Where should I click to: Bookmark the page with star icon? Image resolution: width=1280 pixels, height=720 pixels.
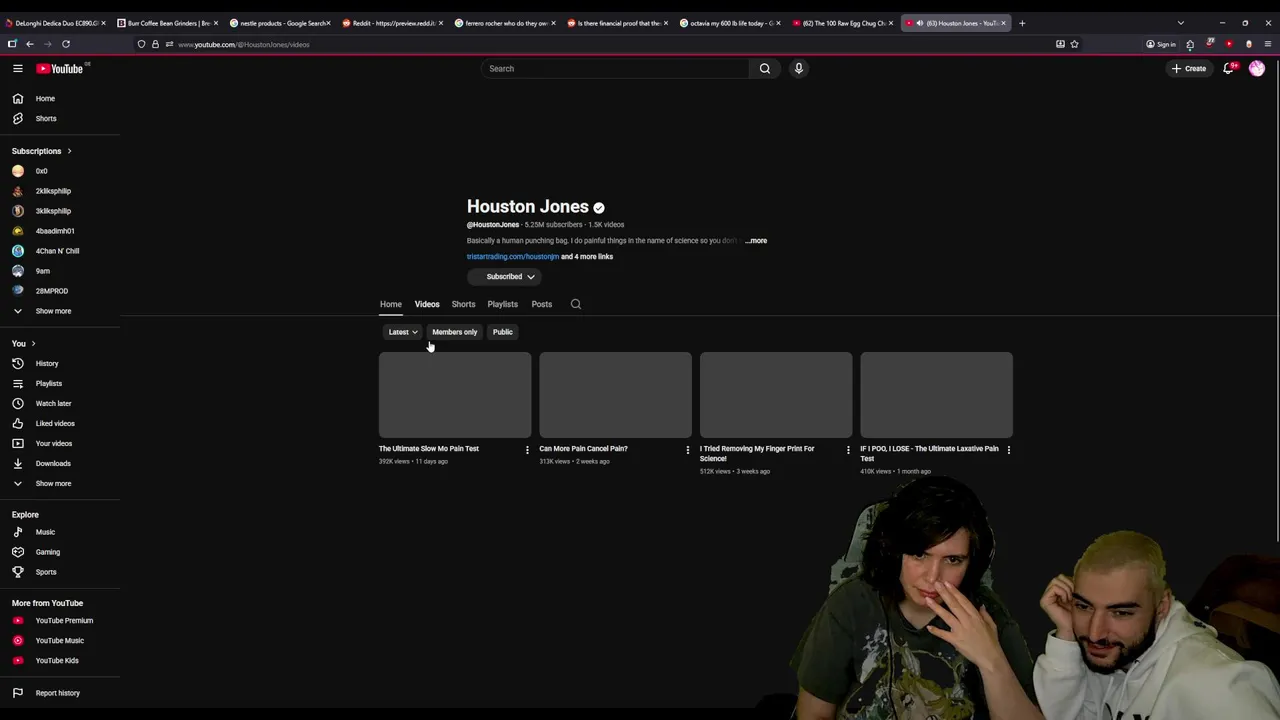coord(1074,44)
